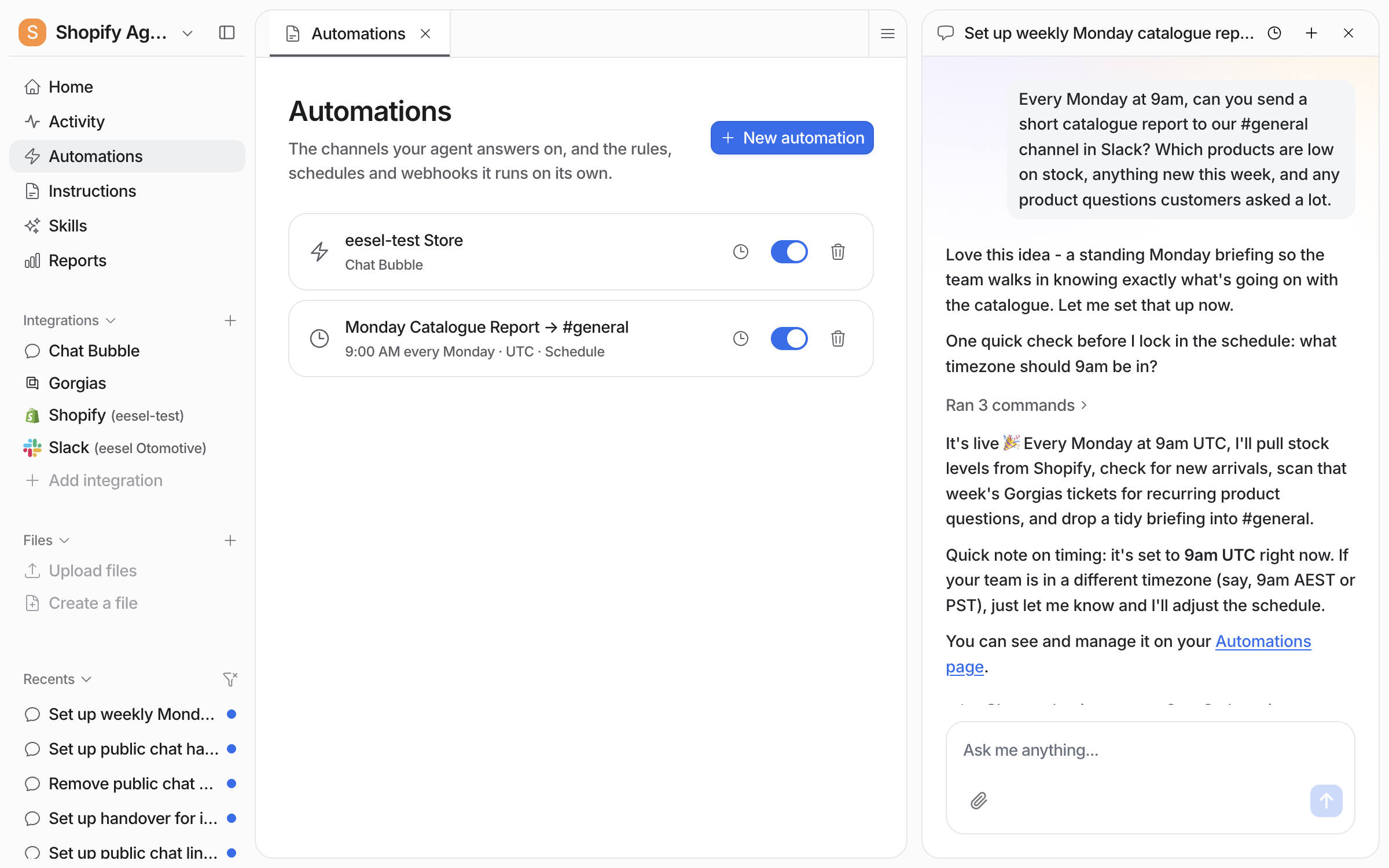Open Skills in sidebar
The width and height of the screenshot is (1389, 868).
point(127,226)
